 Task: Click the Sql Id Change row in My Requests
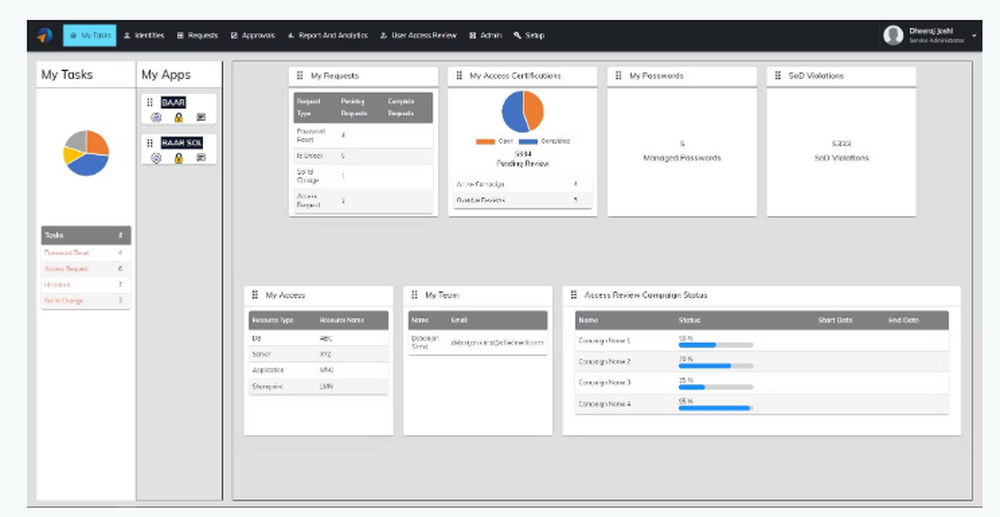[x=363, y=176]
